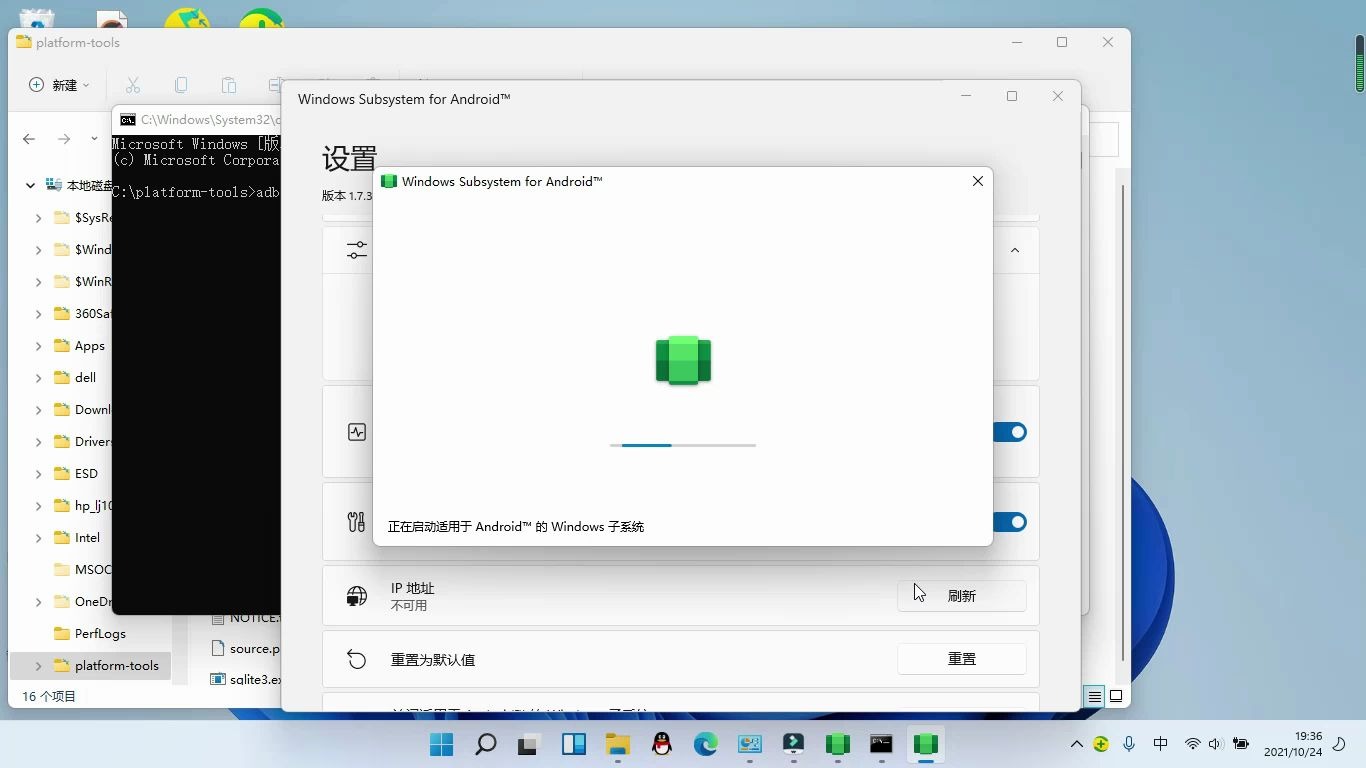Open taskbar Search magnifier

click(485, 744)
